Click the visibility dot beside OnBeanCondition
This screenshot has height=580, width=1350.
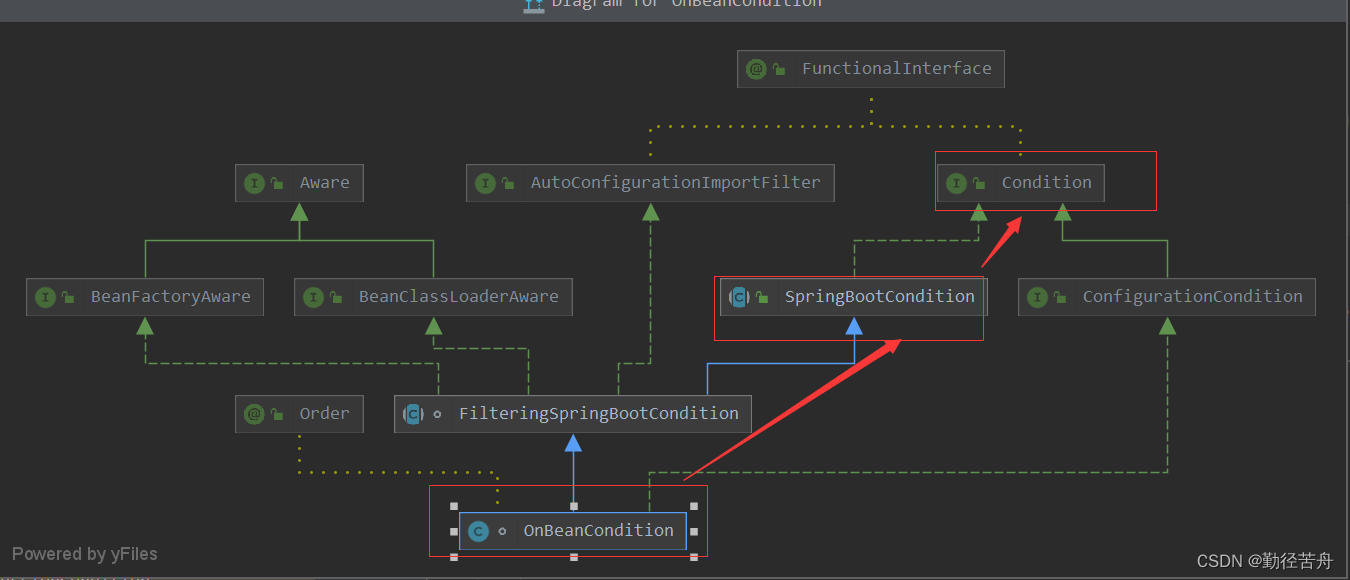(x=502, y=531)
